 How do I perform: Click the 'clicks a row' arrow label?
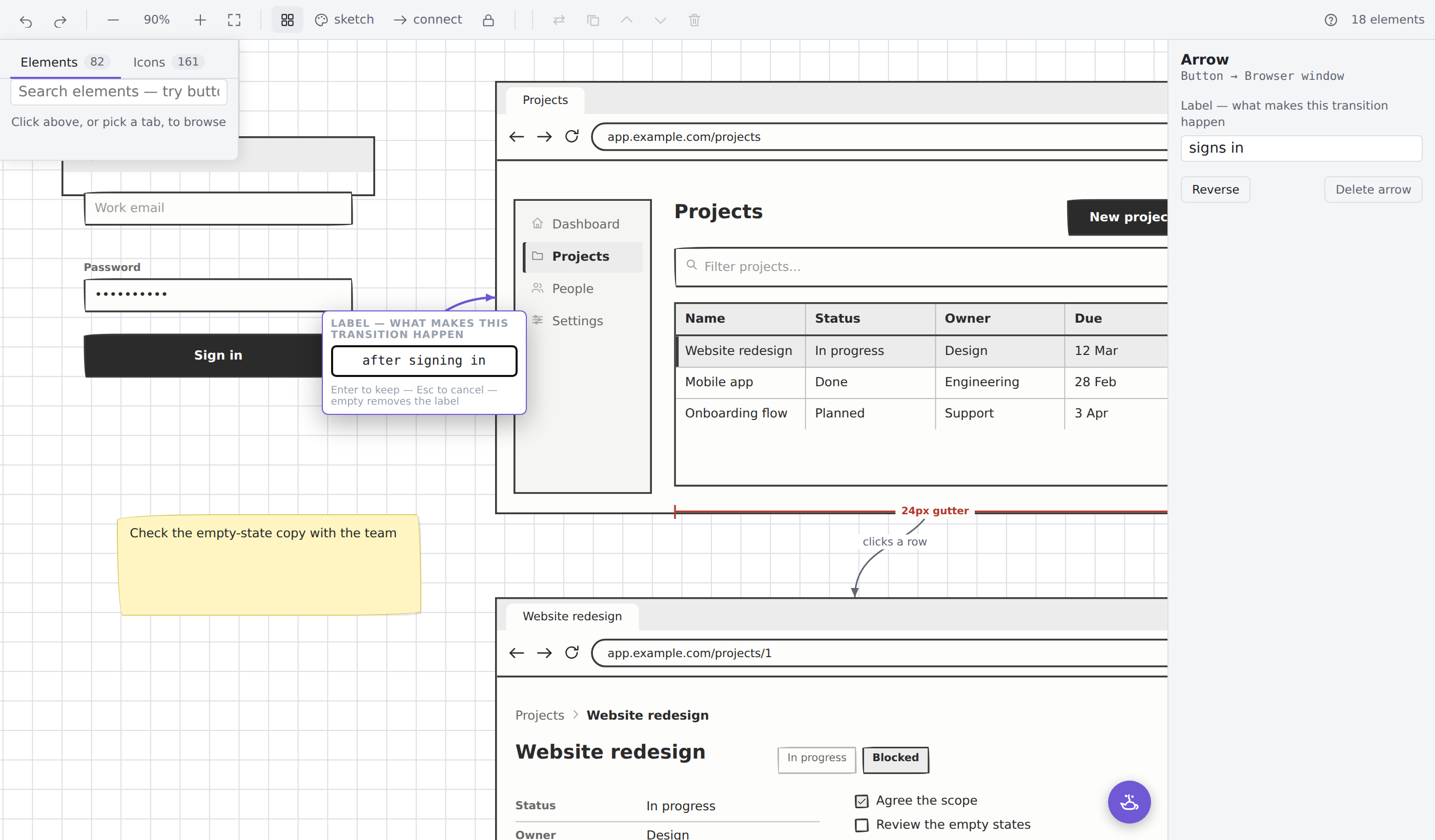tap(894, 542)
